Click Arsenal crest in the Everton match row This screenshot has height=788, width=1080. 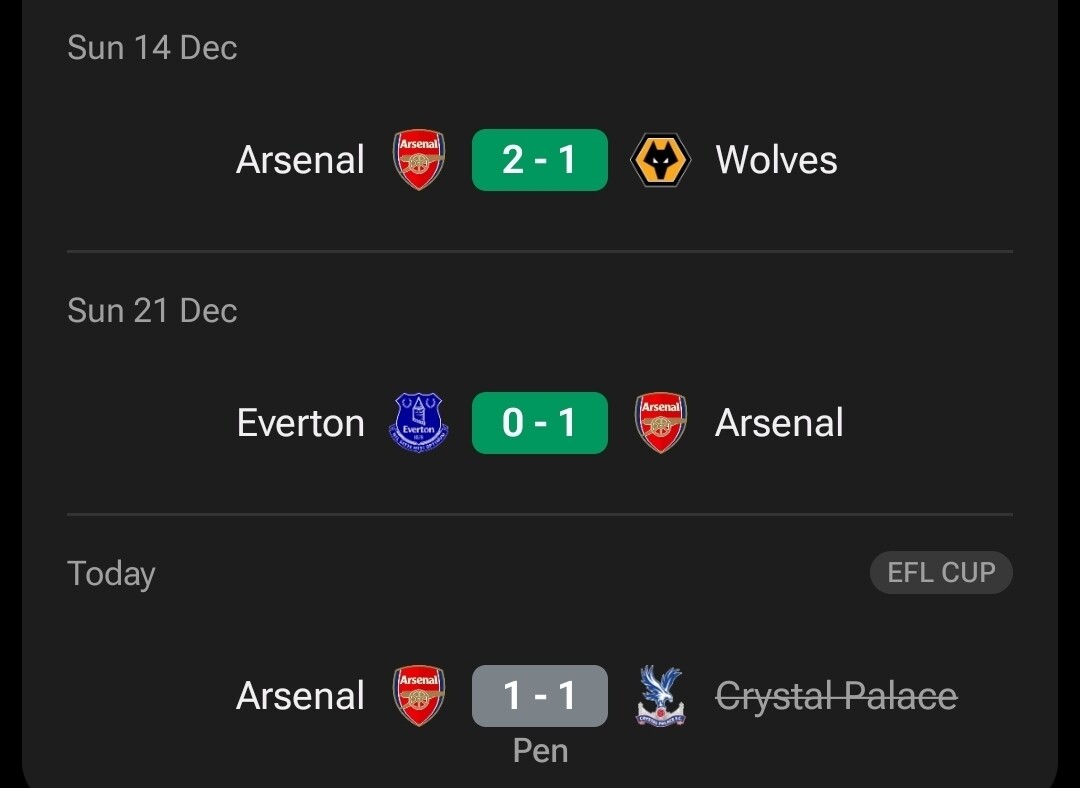(x=661, y=422)
